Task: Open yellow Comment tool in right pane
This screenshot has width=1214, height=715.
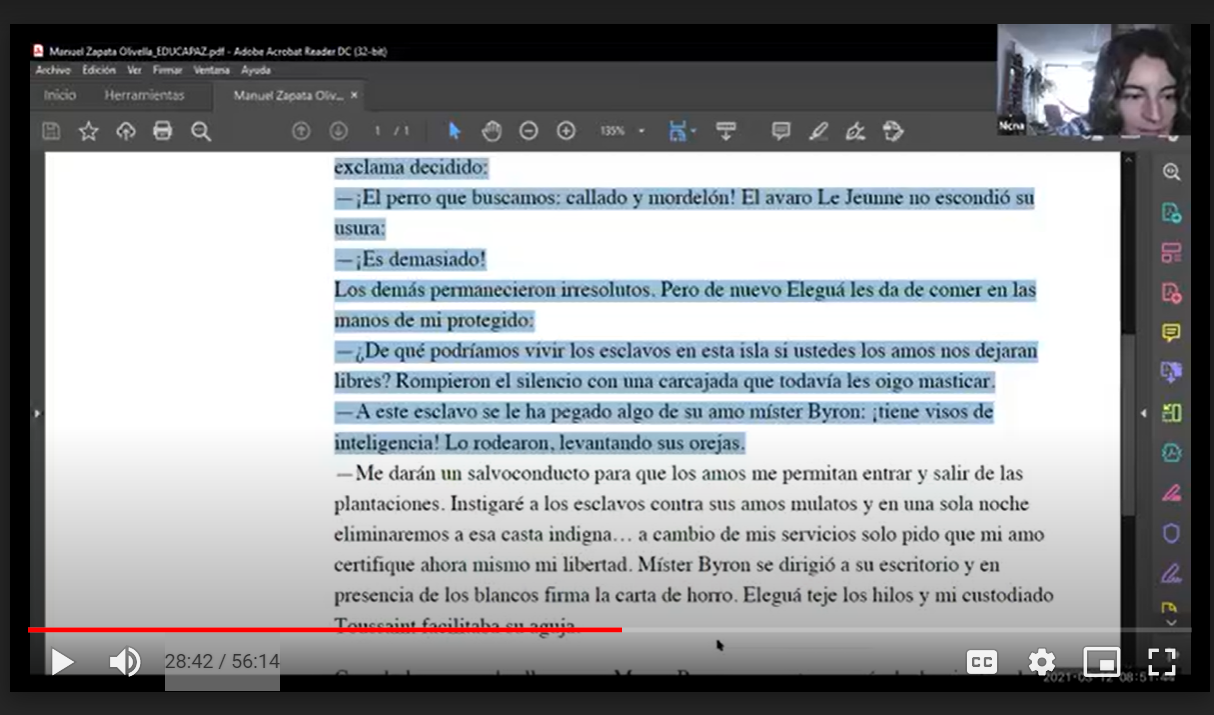Action: (1171, 333)
